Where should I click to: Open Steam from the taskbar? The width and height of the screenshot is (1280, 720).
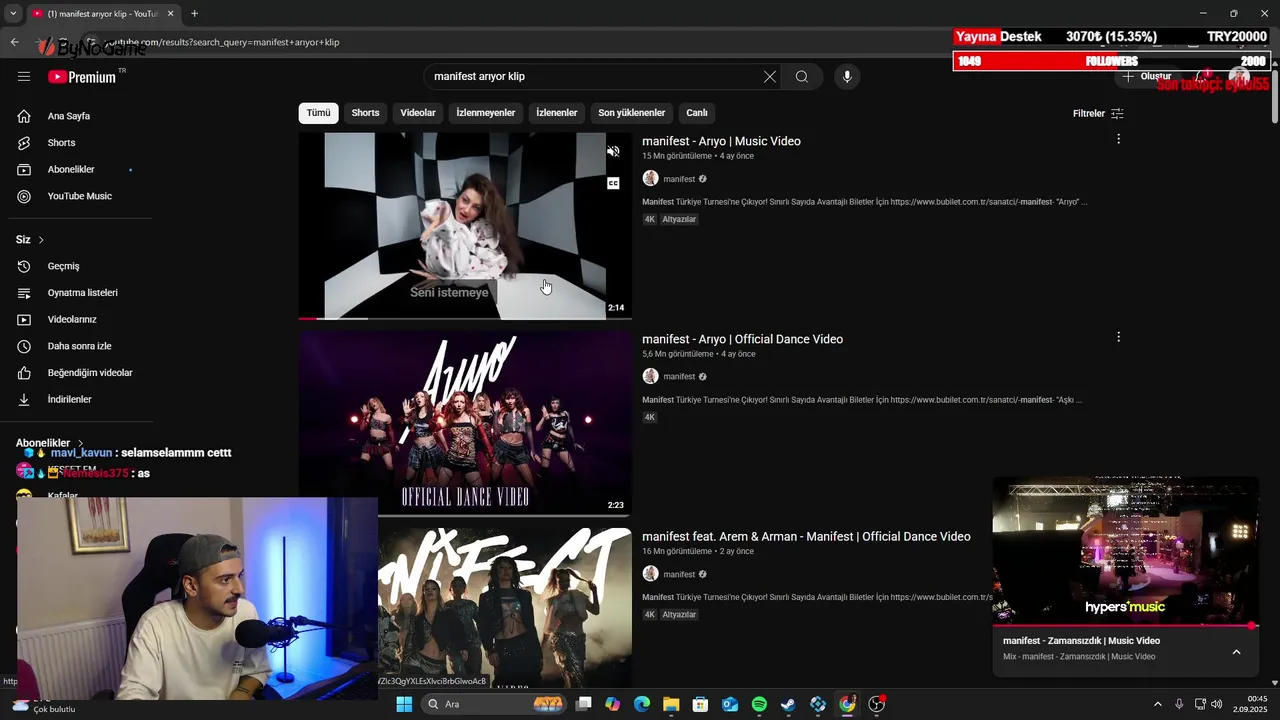click(x=788, y=704)
